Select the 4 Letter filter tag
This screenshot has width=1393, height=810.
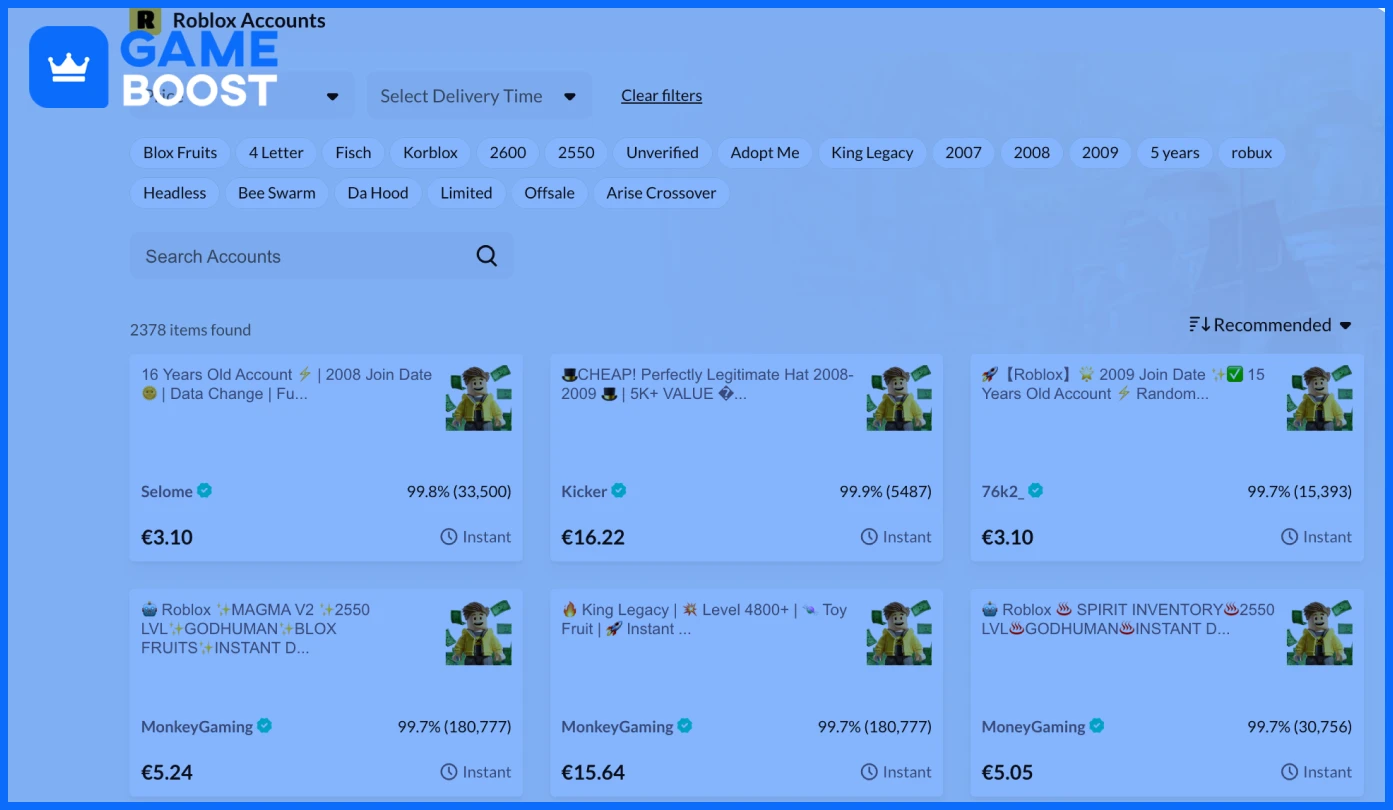pyautogui.click(x=276, y=153)
